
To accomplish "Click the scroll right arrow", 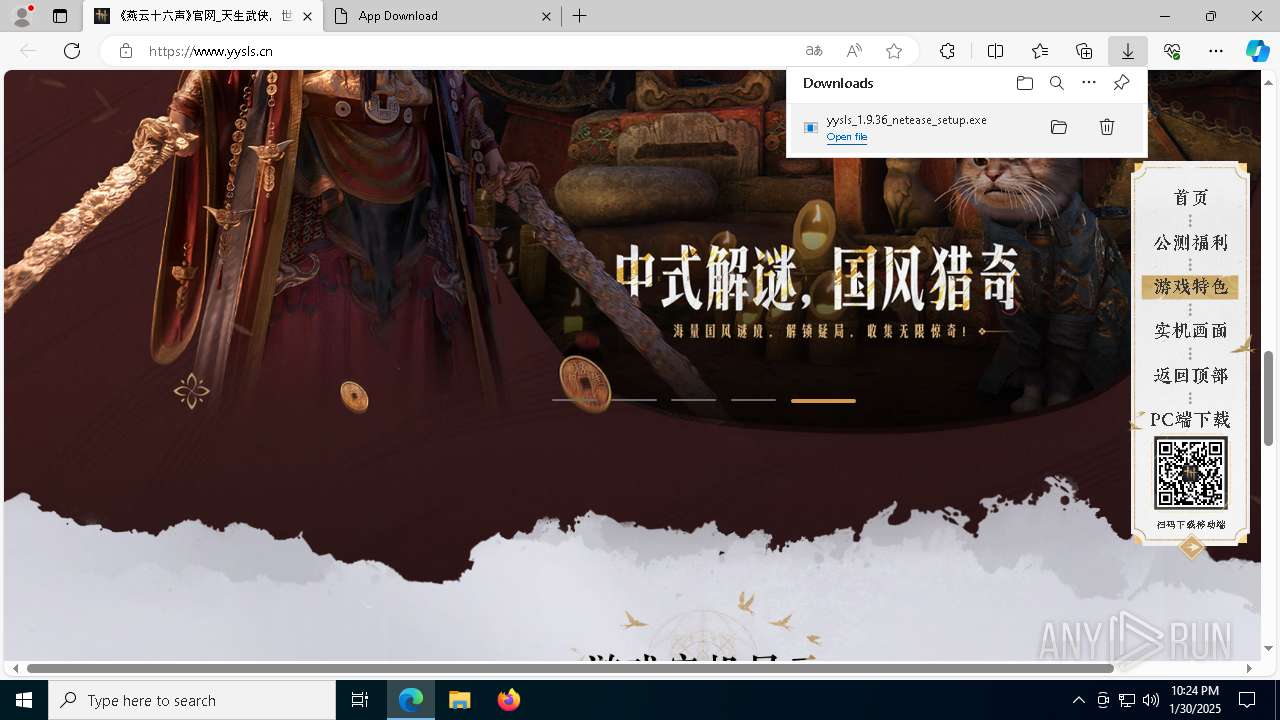I will point(1249,668).
